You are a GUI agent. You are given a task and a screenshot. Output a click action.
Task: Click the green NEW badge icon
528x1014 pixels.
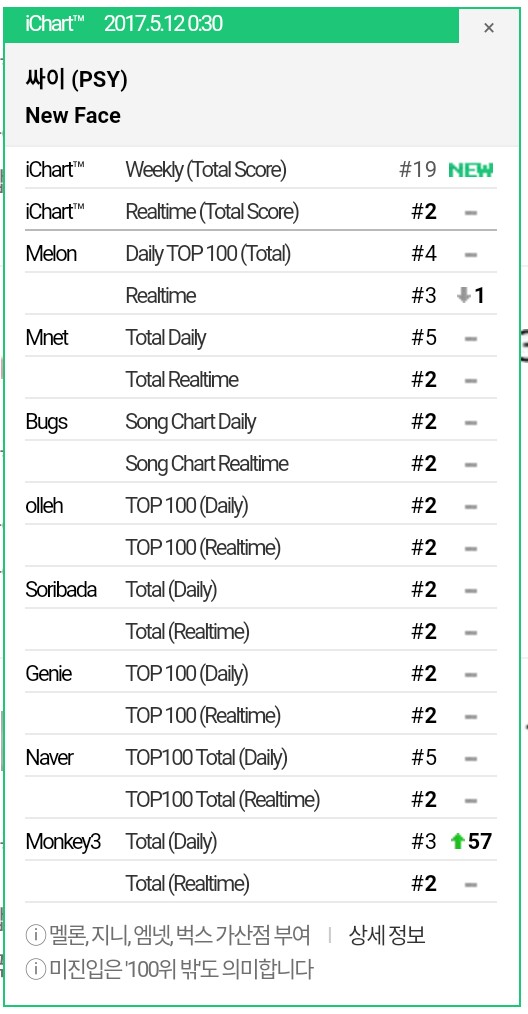(470, 170)
